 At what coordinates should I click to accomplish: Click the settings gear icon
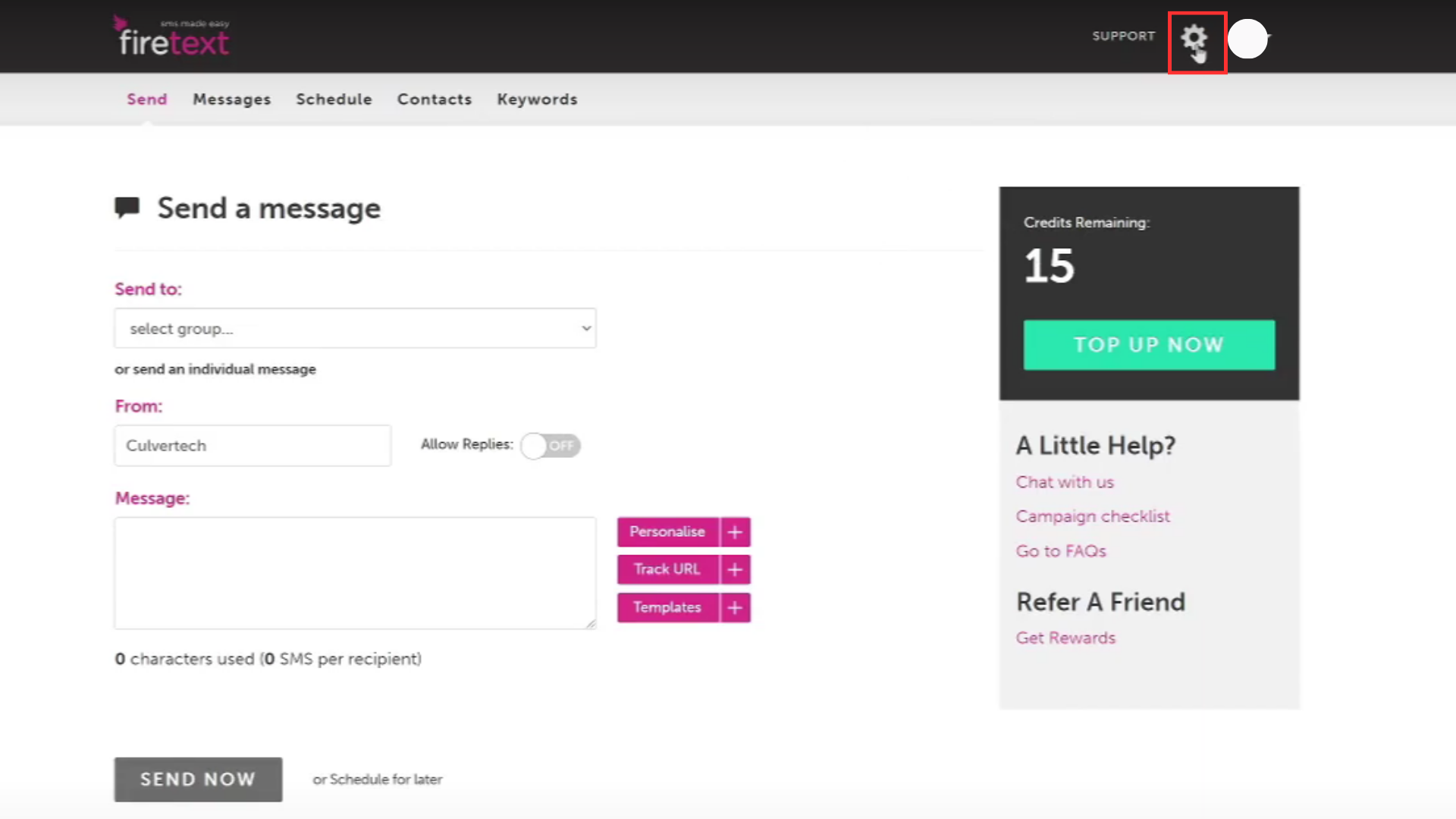[1196, 40]
